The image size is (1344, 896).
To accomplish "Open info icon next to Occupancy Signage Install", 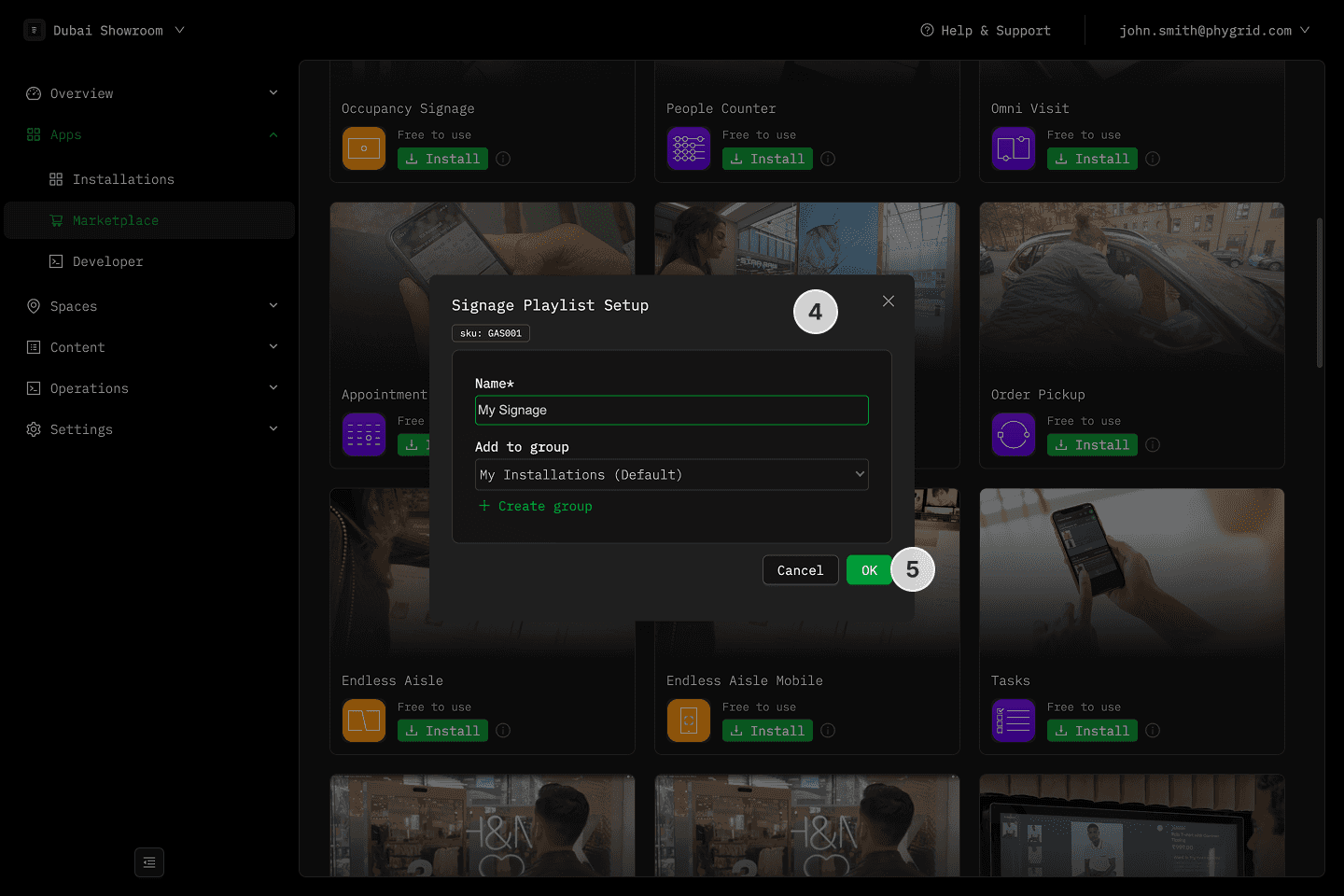I will pos(503,159).
